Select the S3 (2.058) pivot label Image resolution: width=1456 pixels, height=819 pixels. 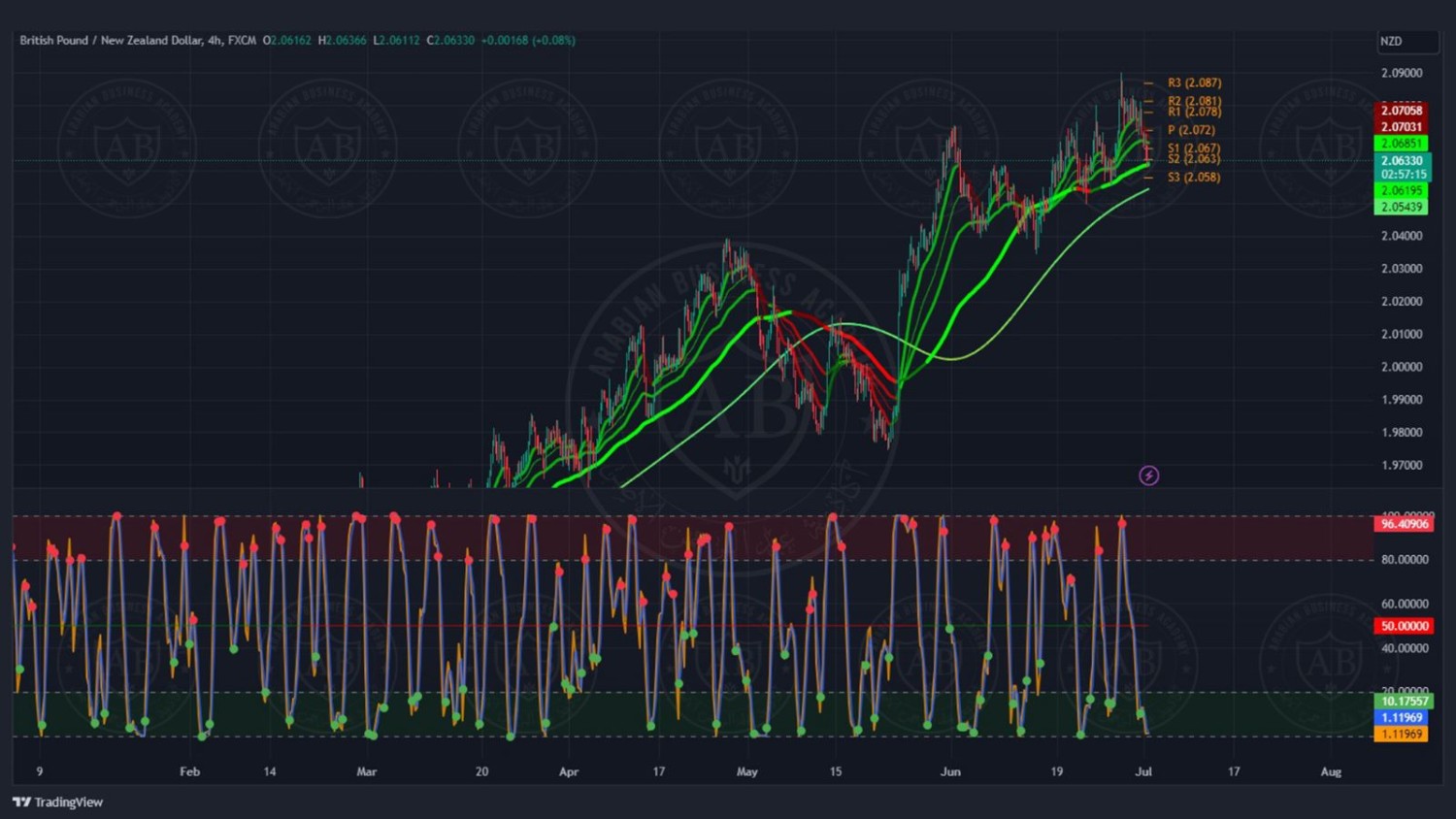[x=1194, y=178]
